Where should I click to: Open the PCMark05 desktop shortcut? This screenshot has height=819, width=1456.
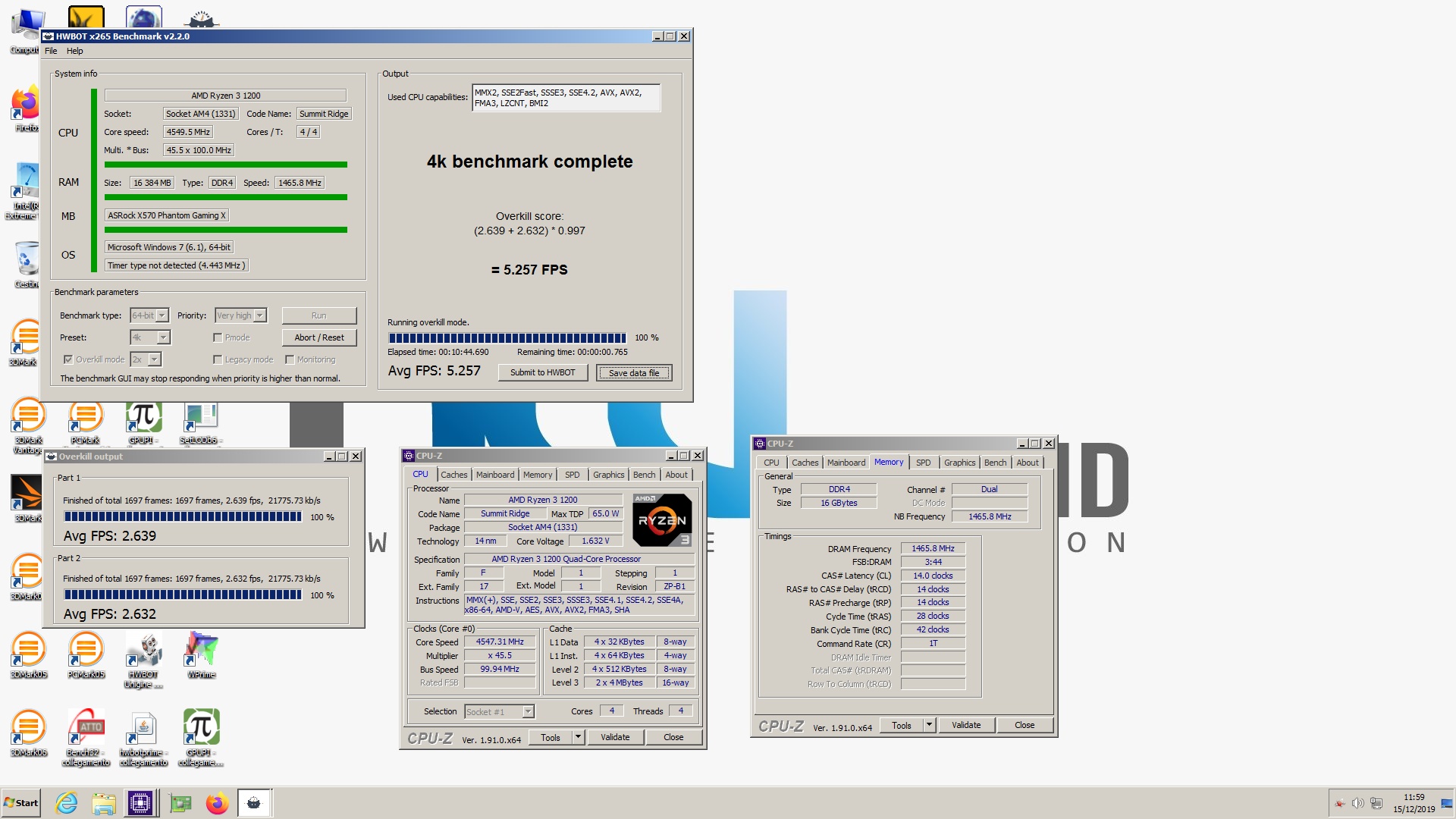tap(86, 655)
